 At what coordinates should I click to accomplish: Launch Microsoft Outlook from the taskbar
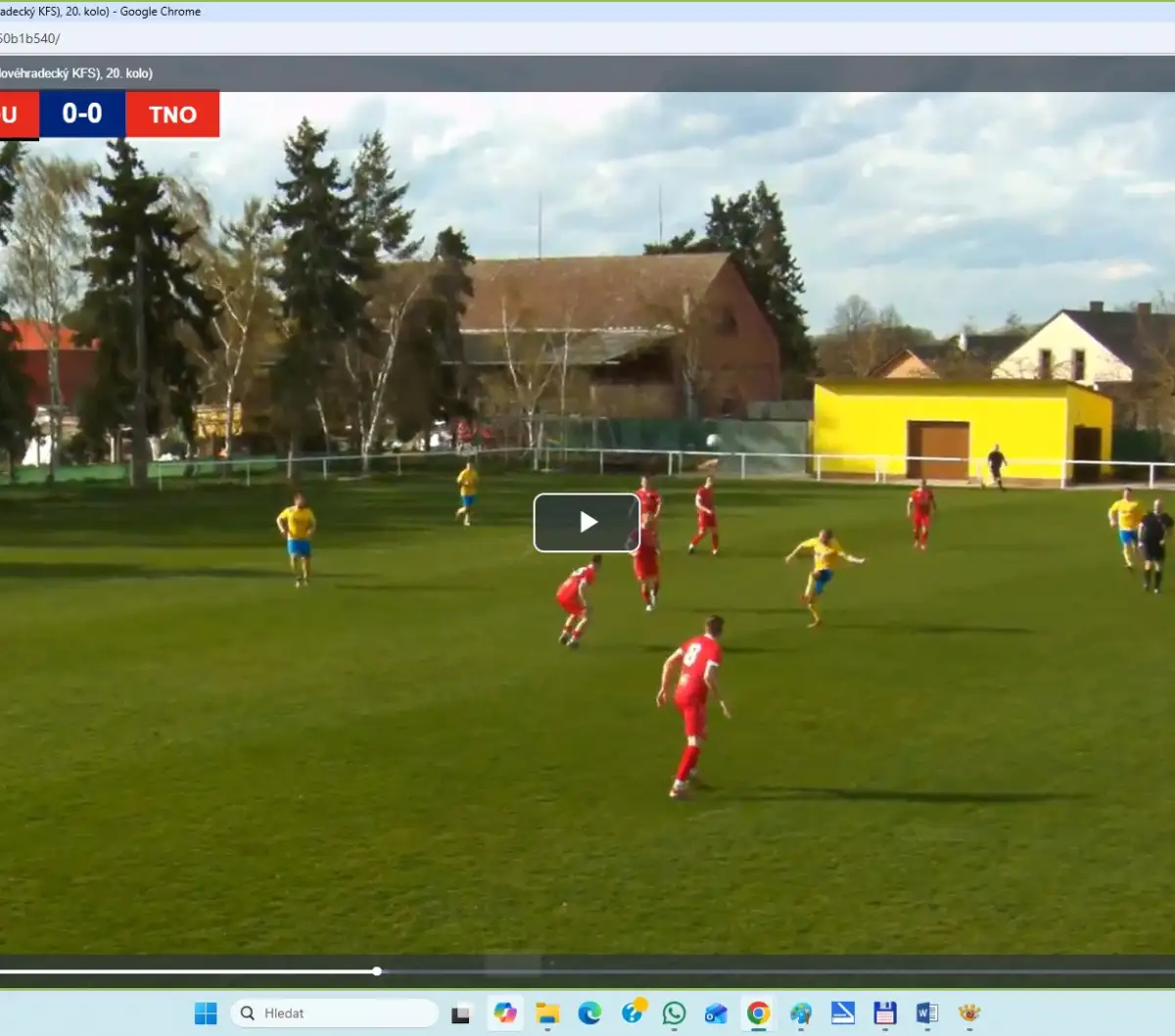tap(716, 1012)
